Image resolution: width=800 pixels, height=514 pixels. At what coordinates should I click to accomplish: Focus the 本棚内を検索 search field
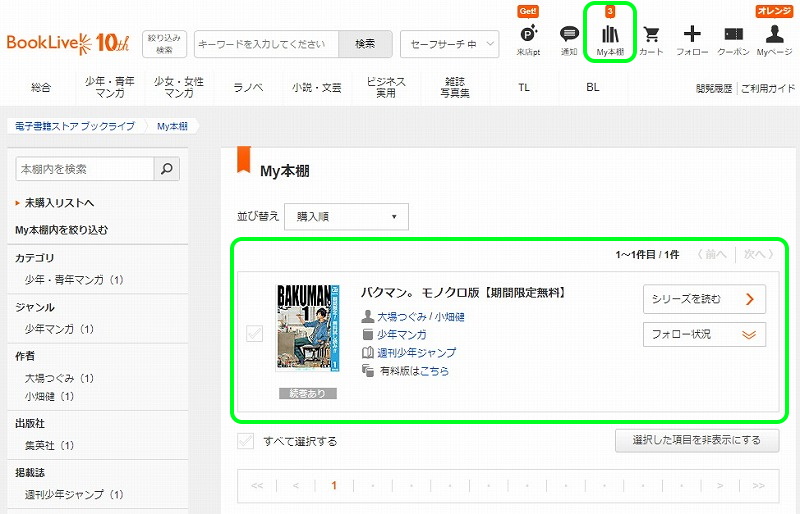(85, 169)
